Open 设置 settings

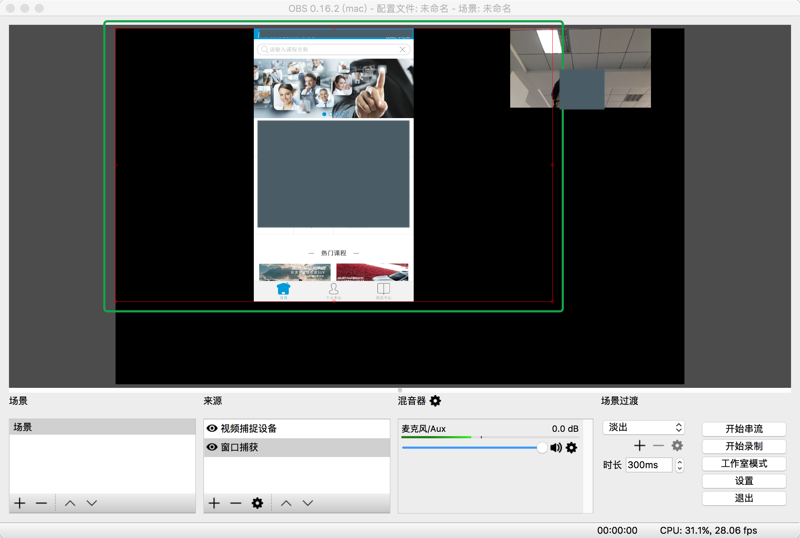(744, 481)
